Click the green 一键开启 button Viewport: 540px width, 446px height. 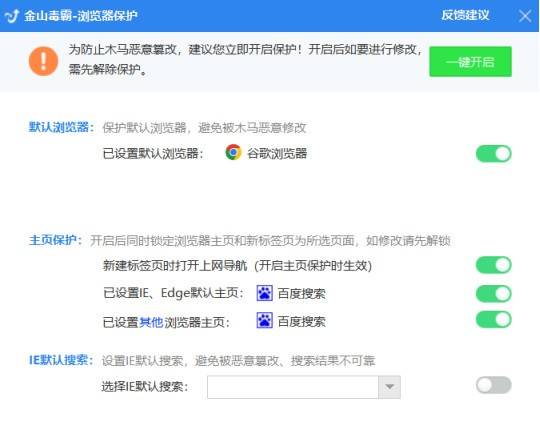click(470, 62)
